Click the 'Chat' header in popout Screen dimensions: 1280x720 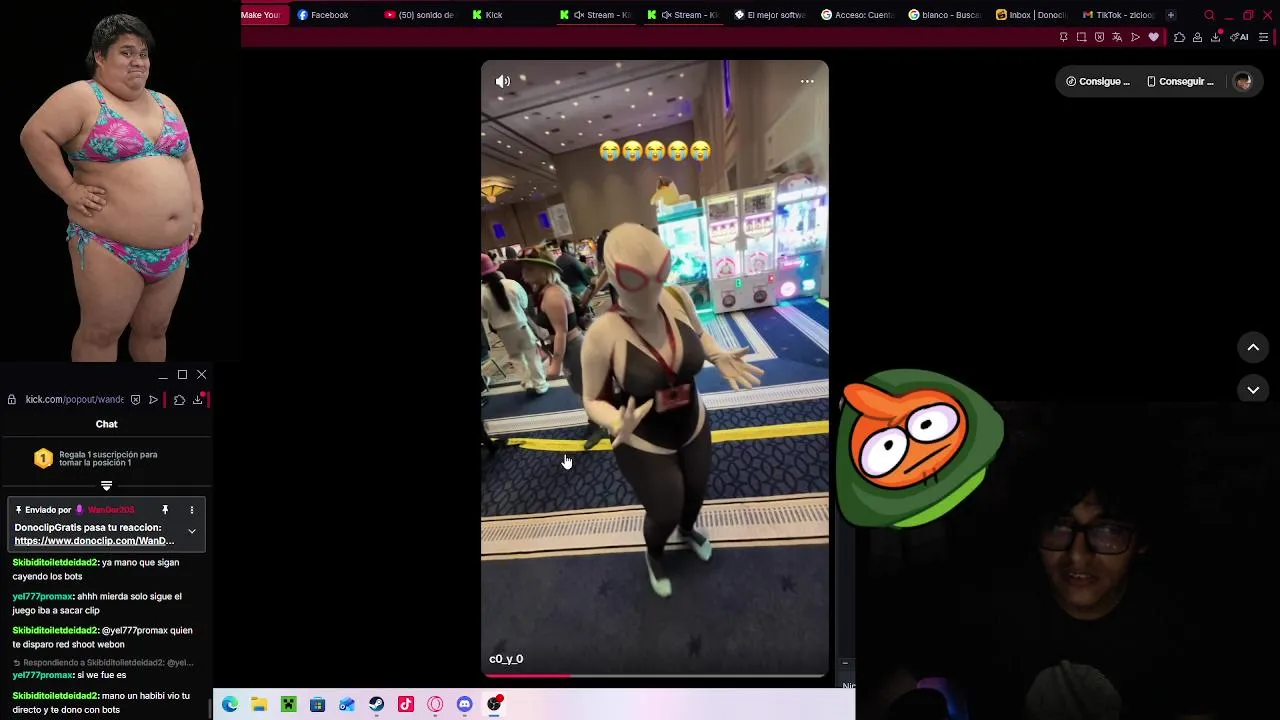pyautogui.click(x=106, y=424)
